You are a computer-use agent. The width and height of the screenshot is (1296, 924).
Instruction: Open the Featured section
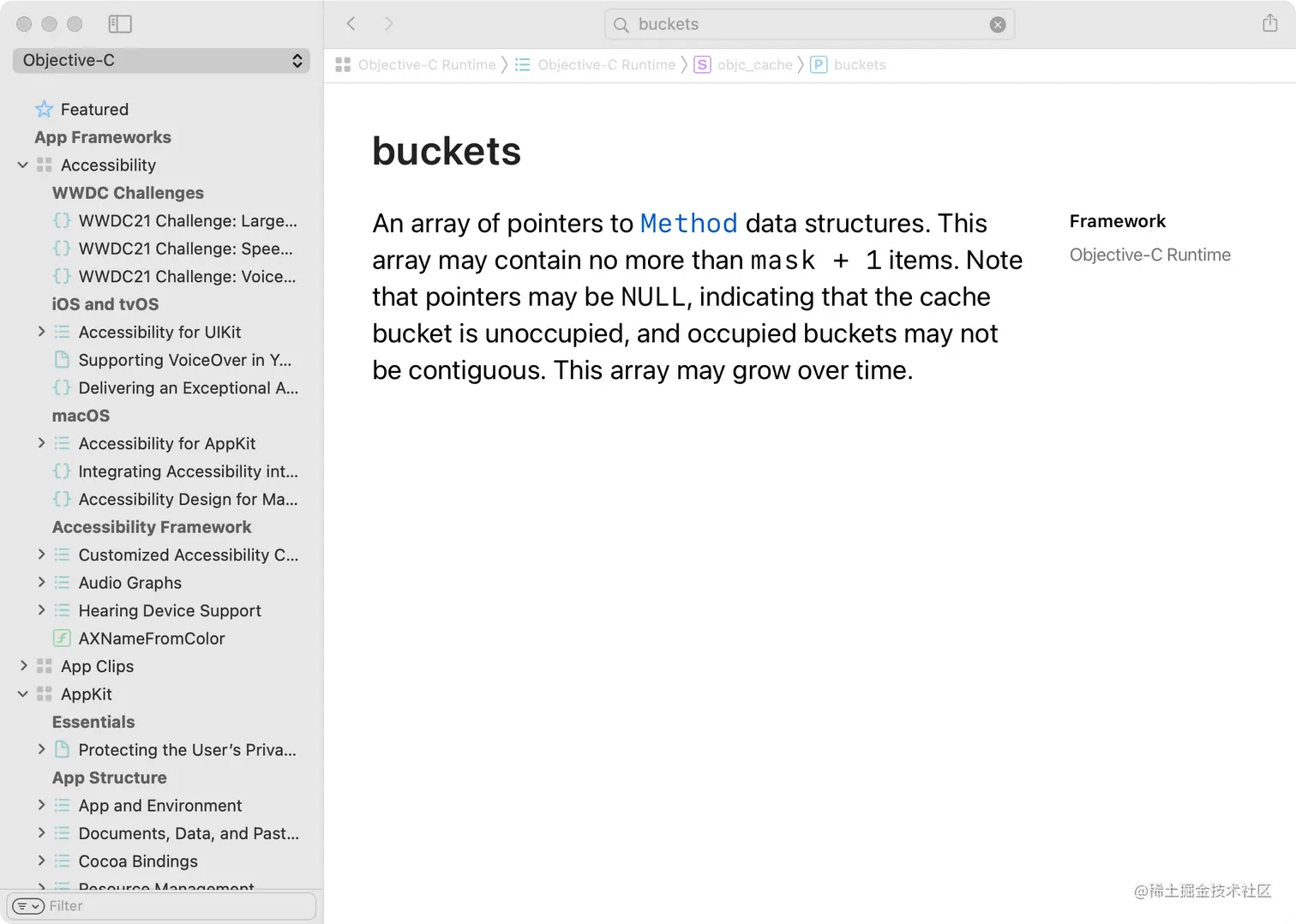click(x=94, y=109)
